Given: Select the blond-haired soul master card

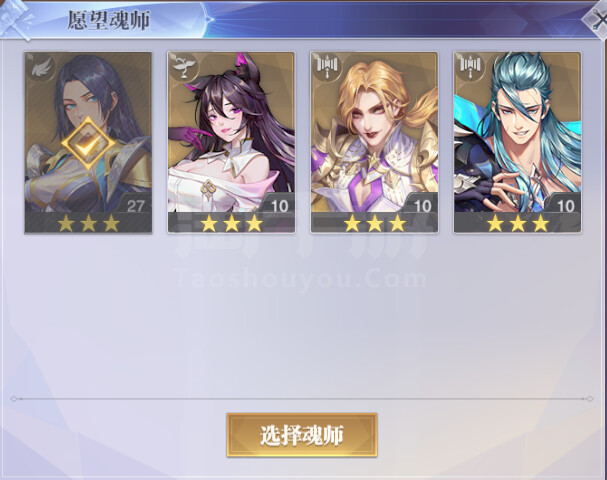Looking at the screenshot, I should [x=374, y=142].
